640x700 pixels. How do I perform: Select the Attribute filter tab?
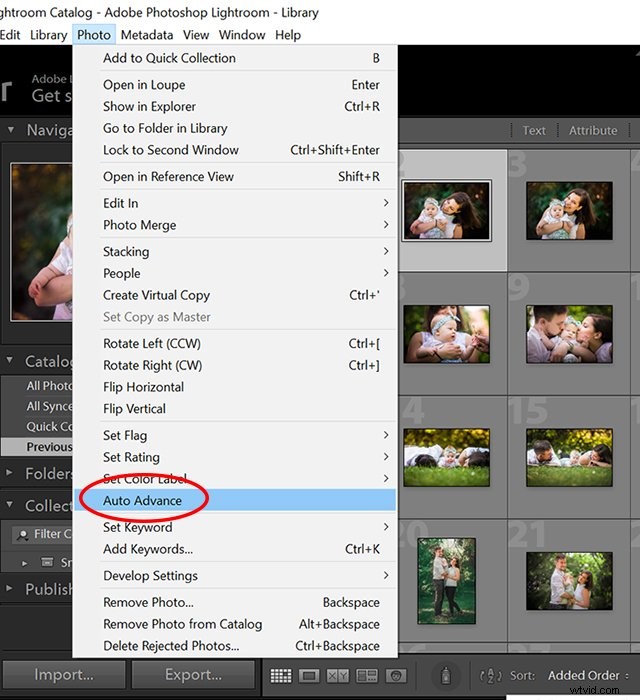pyautogui.click(x=593, y=130)
